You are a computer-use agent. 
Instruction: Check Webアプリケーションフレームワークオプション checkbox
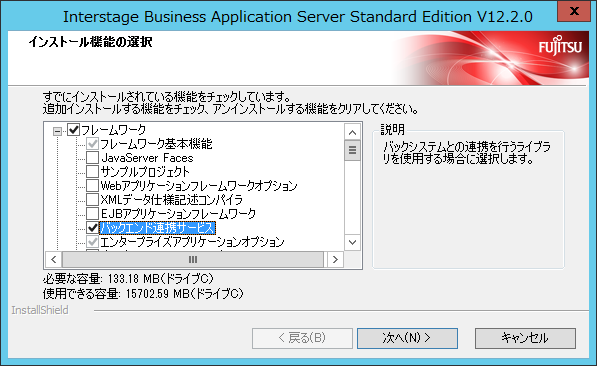93,186
